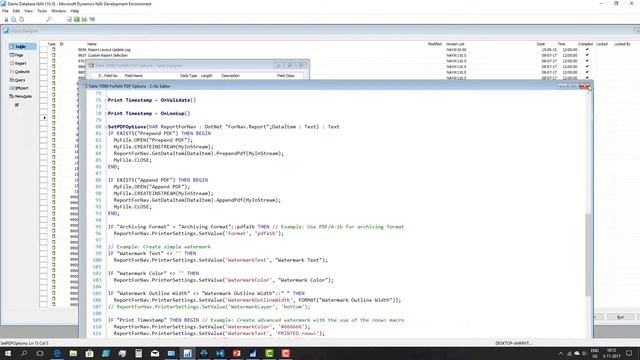Click the Locked By column header
This screenshot has width=640, height=360.
point(622,44)
